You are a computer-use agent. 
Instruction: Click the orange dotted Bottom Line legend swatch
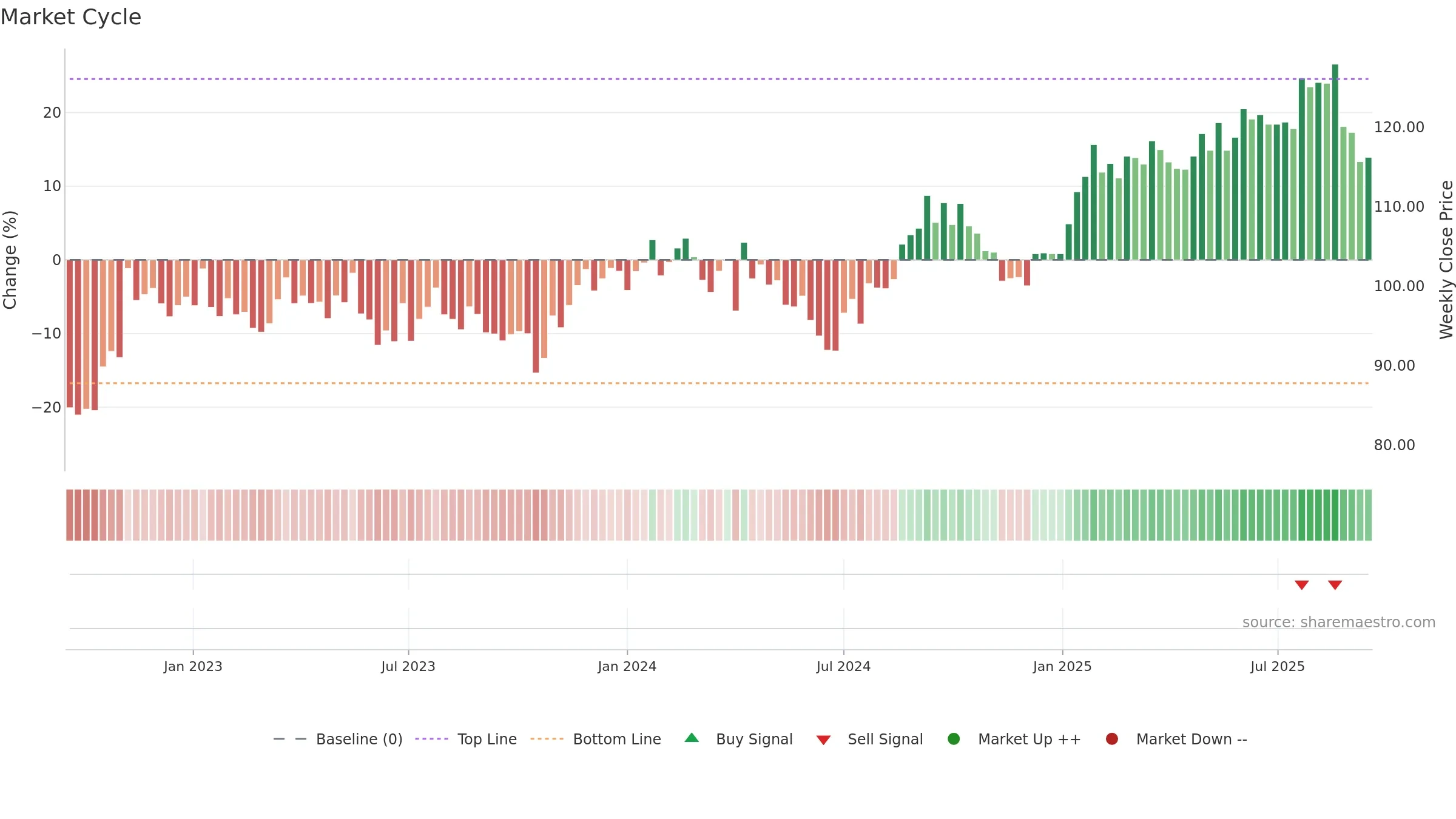[547, 739]
